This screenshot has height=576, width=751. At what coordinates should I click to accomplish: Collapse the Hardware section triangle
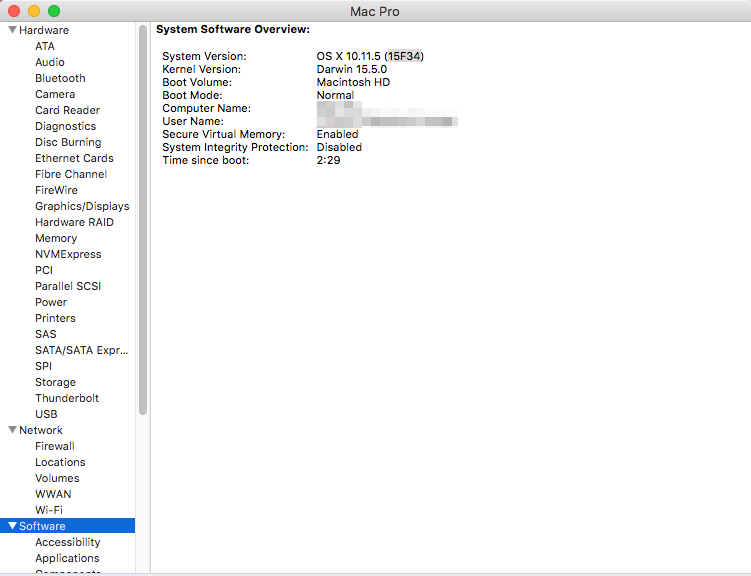[13, 30]
